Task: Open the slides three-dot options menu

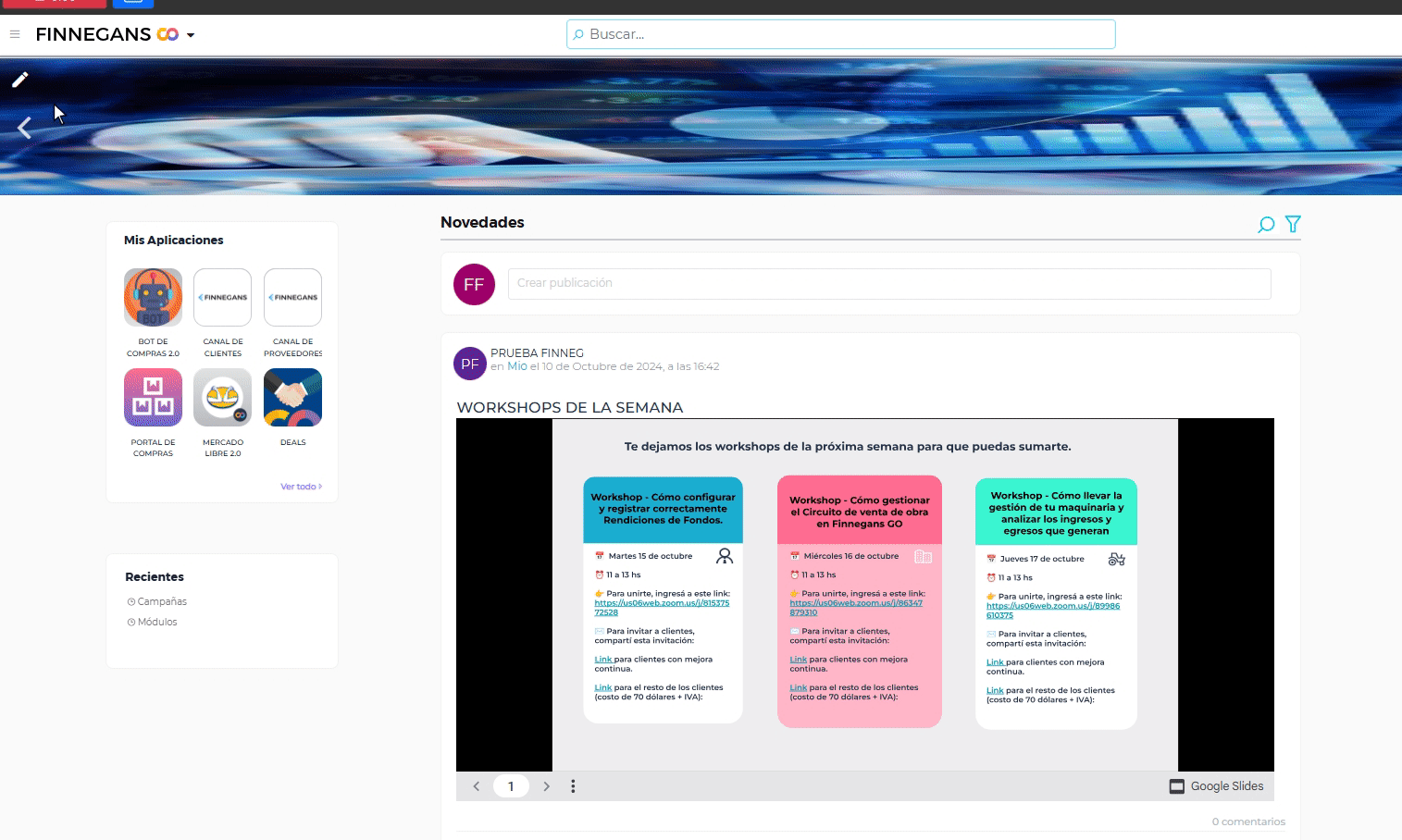Action: point(573,786)
